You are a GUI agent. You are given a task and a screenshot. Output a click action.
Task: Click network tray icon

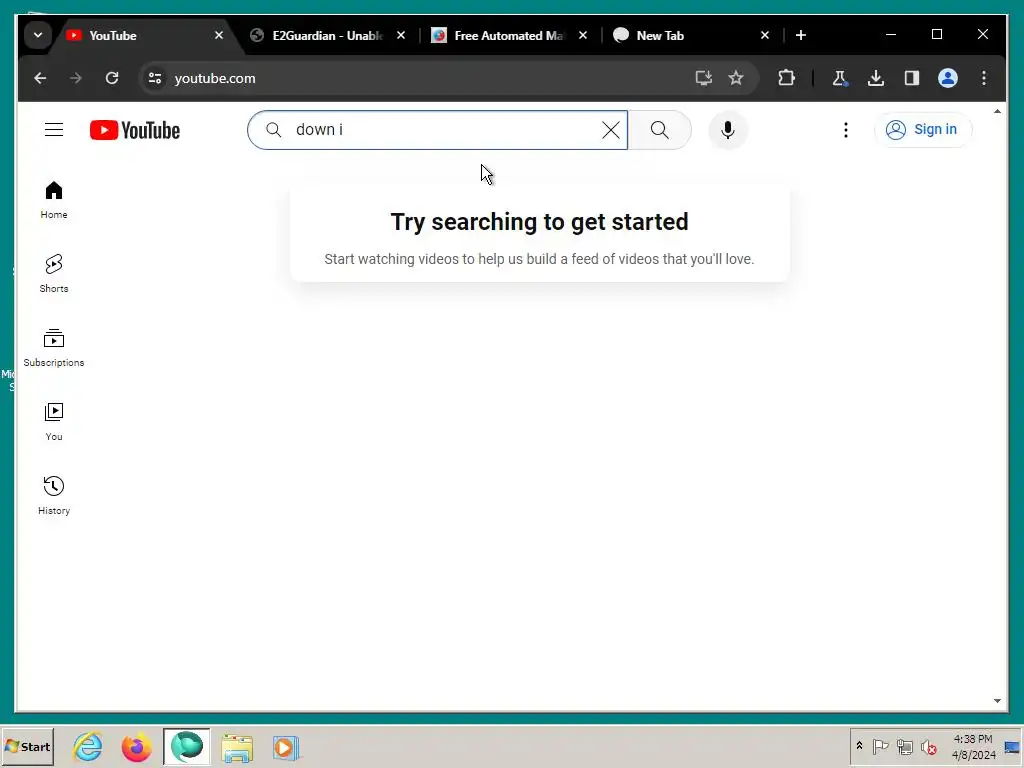[x=904, y=746]
